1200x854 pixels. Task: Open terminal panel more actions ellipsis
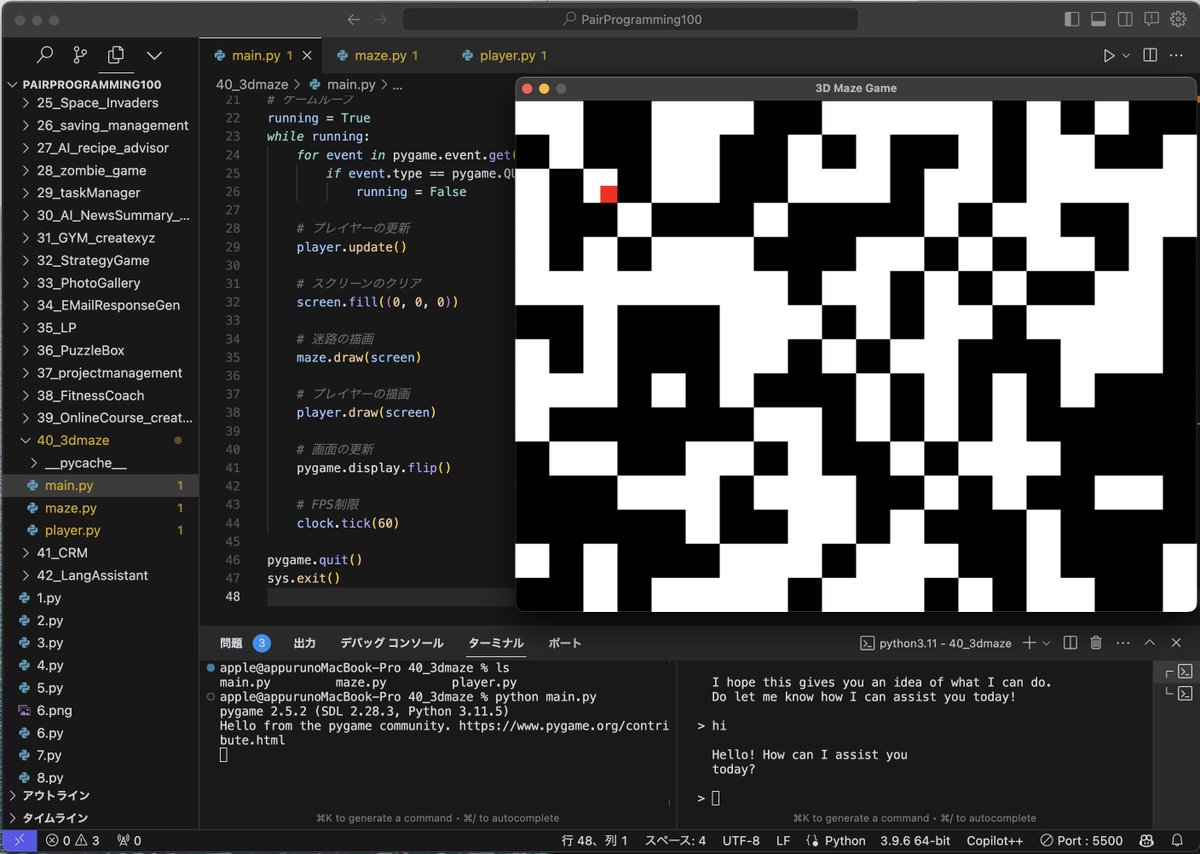point(1122,643)
